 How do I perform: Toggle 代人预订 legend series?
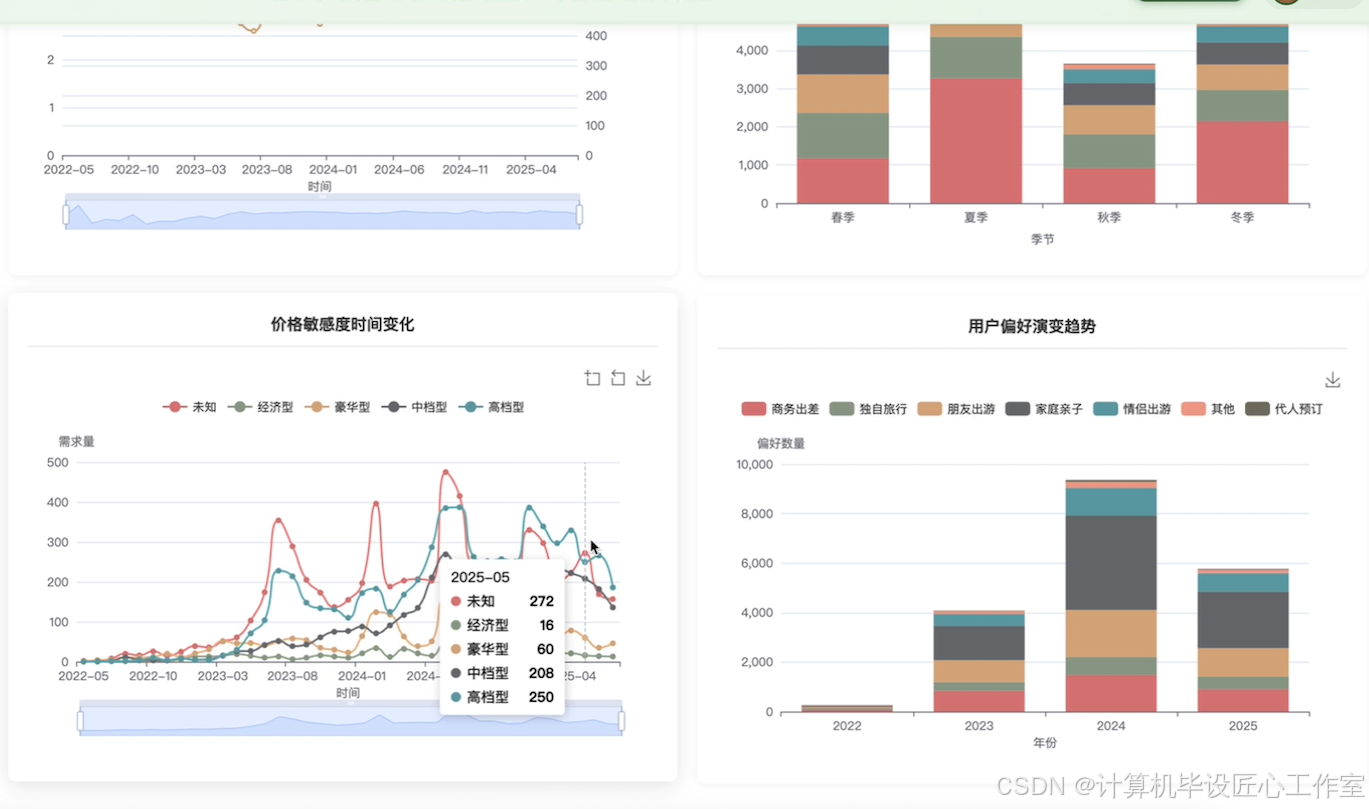tap(1284, 409)
